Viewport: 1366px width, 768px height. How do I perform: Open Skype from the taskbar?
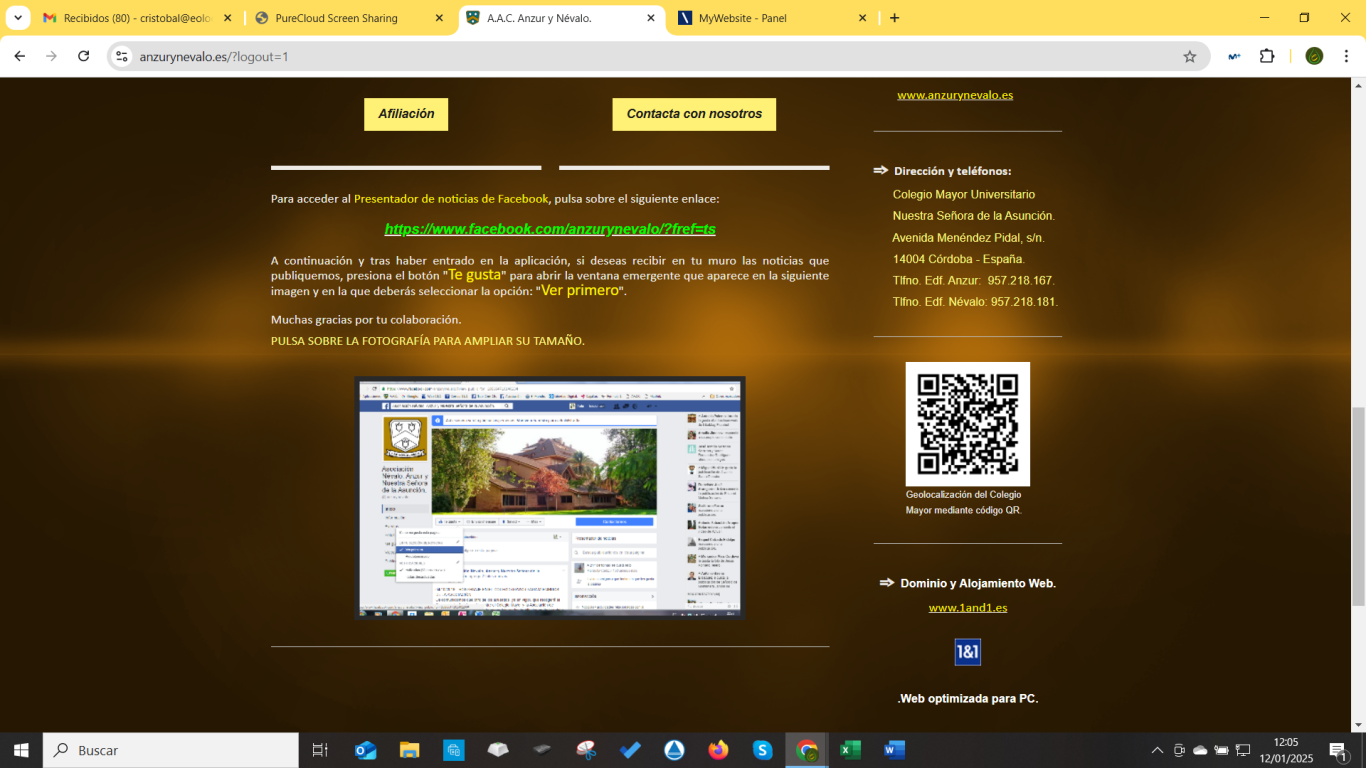[x=762, y=750]
